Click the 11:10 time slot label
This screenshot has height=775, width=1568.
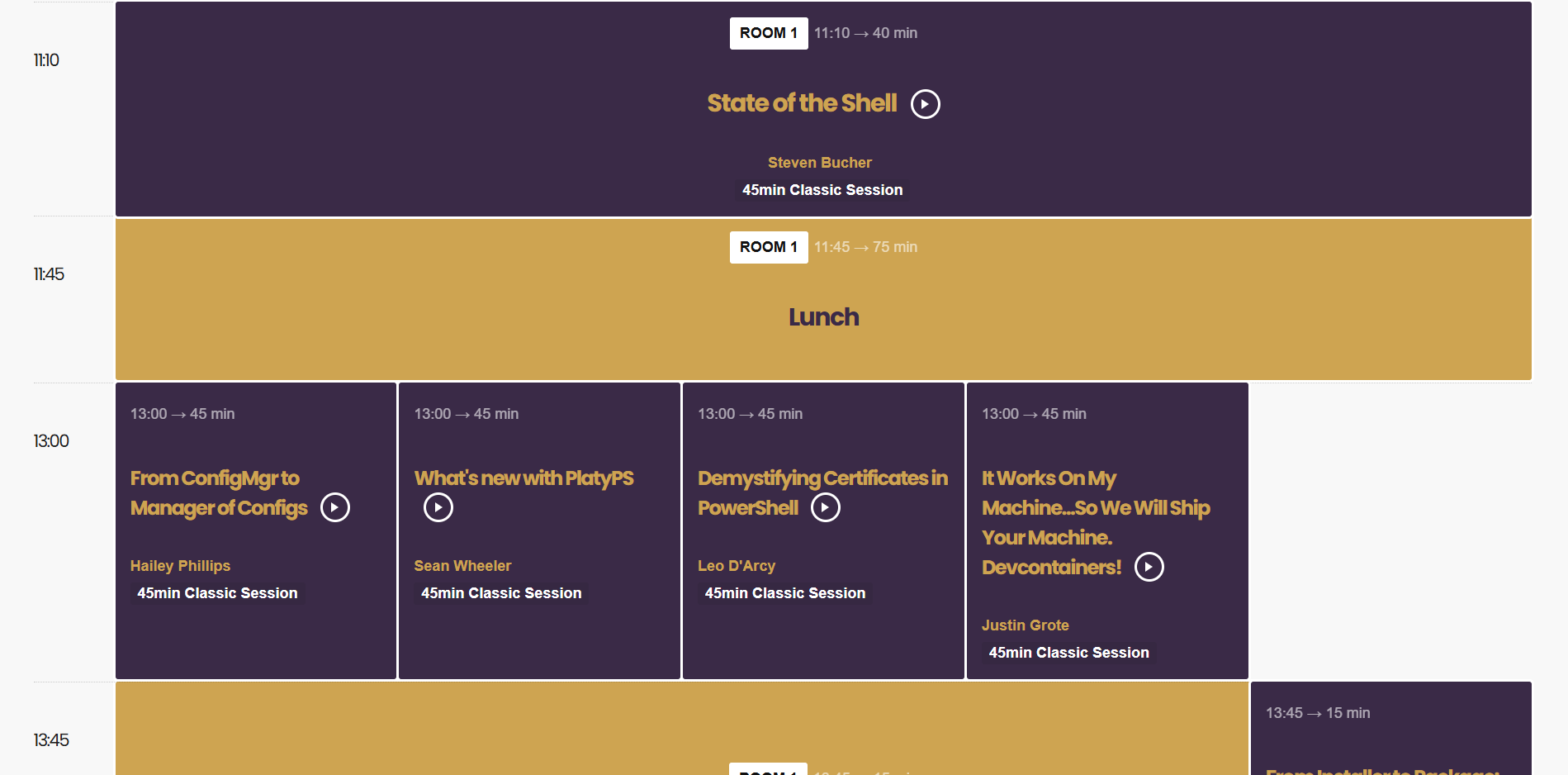tap(46, 60)
